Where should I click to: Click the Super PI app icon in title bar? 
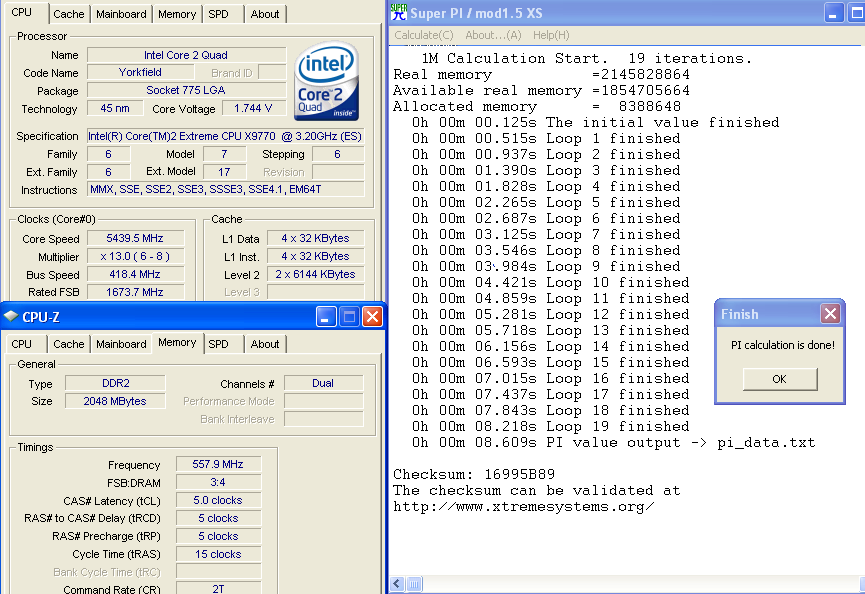click(x=398, y=12)
